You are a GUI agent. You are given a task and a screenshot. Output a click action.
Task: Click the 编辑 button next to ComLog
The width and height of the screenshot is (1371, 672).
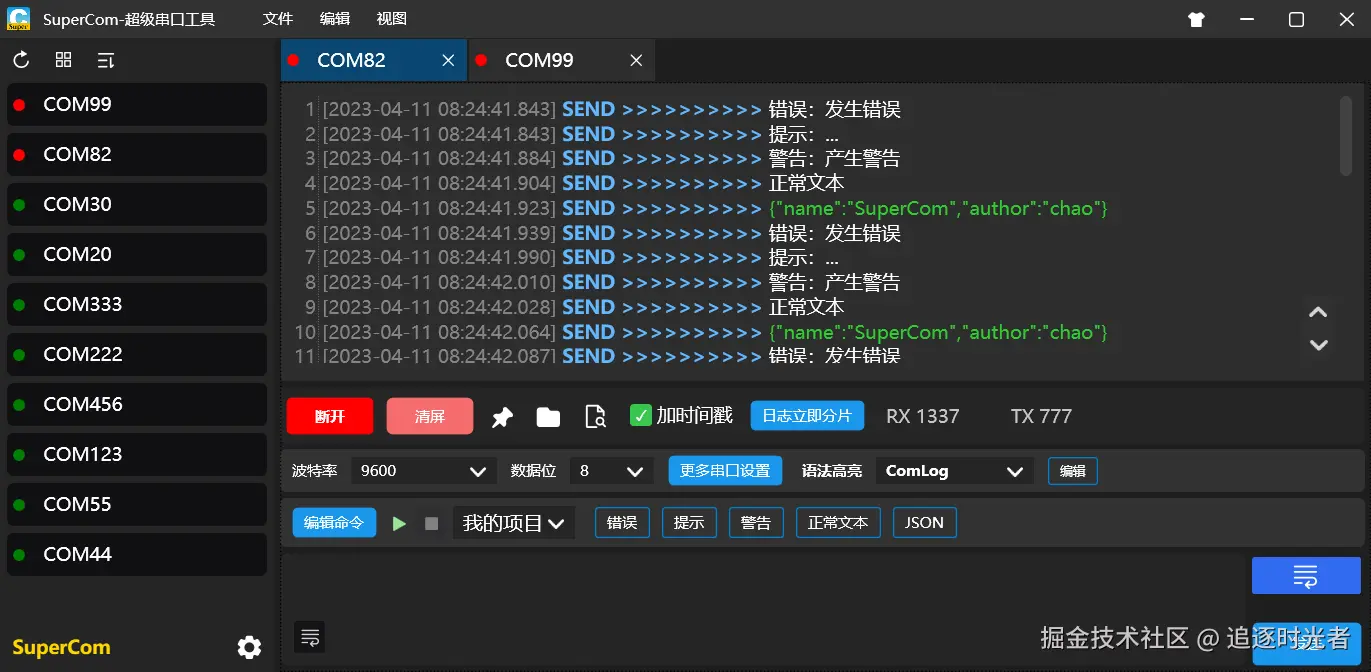pyautogui.click(x=1073, y=471)
